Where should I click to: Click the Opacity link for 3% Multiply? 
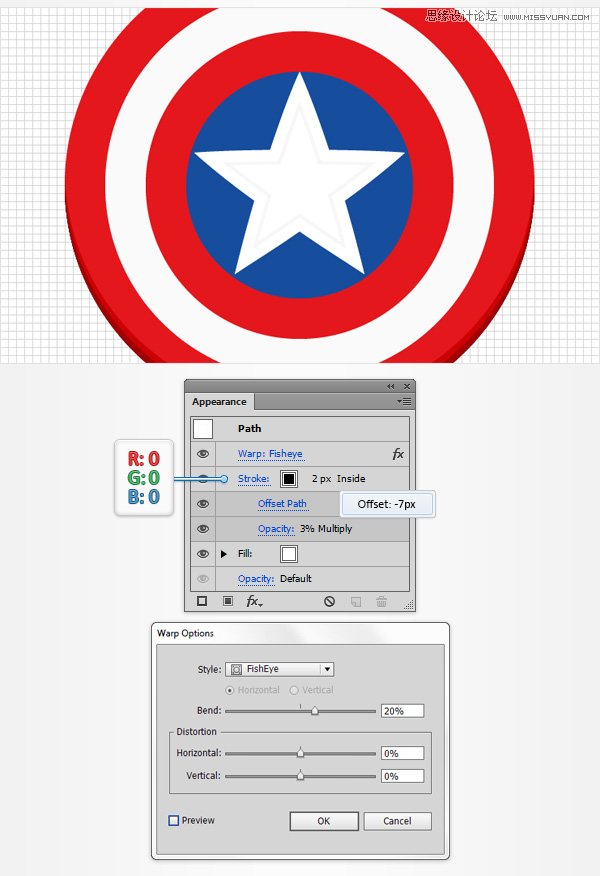(x=276, y=529)
